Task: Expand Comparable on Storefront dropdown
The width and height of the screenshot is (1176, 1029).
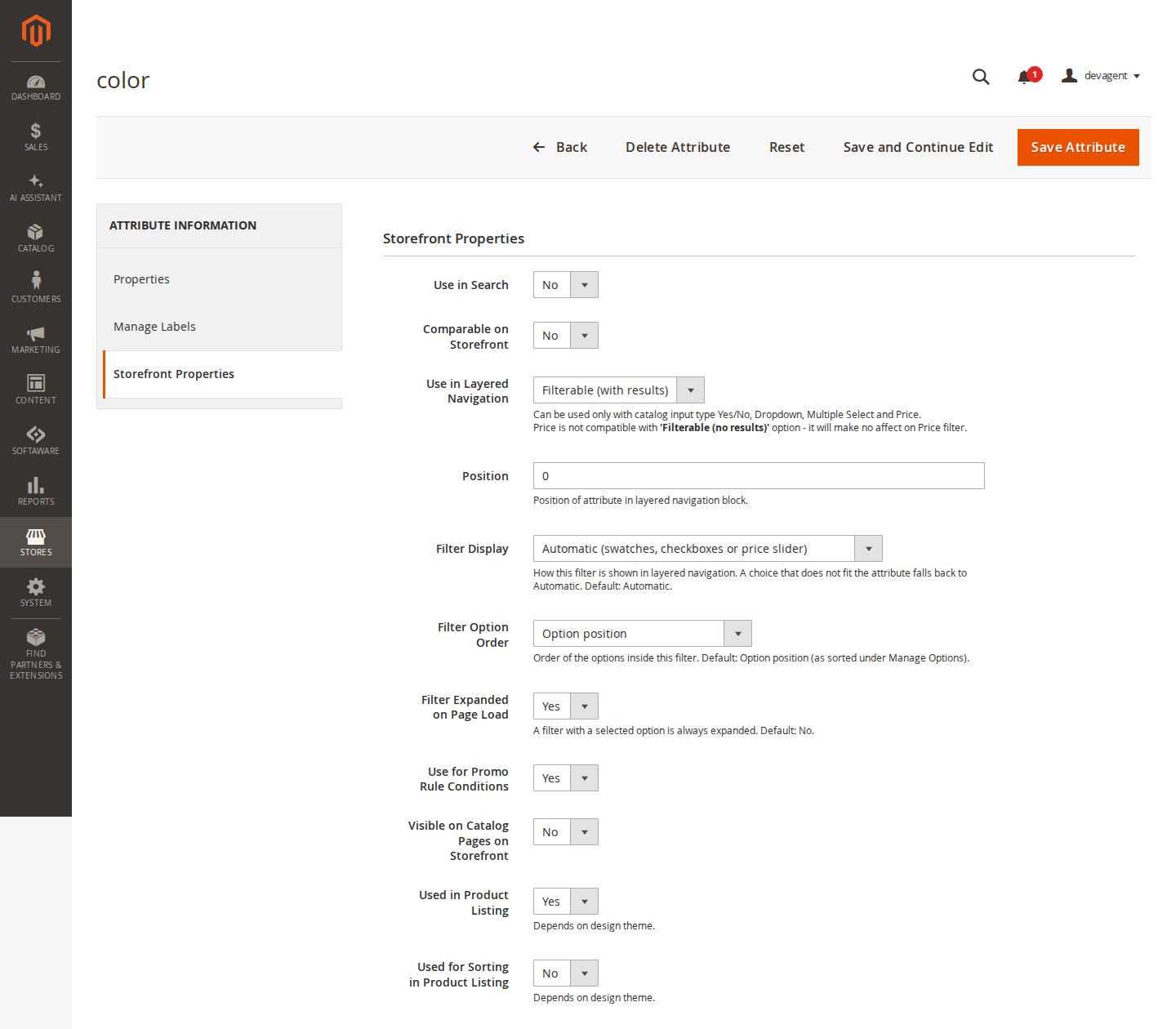Action: (566, 336)
